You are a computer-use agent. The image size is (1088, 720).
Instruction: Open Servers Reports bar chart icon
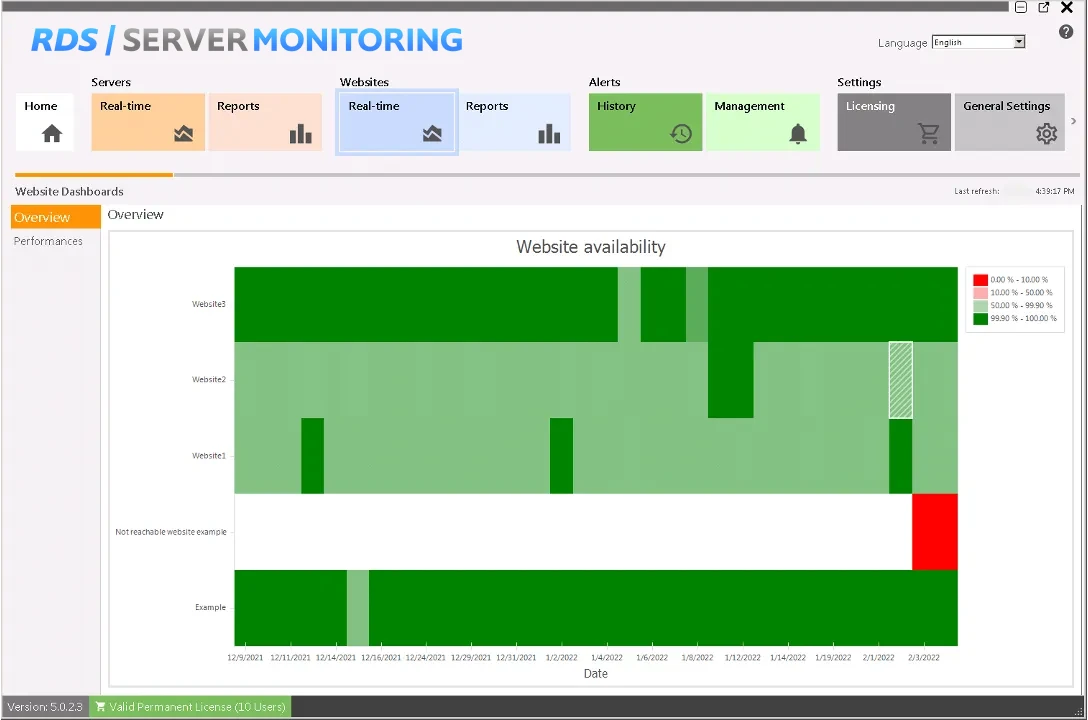coord(300,134)
